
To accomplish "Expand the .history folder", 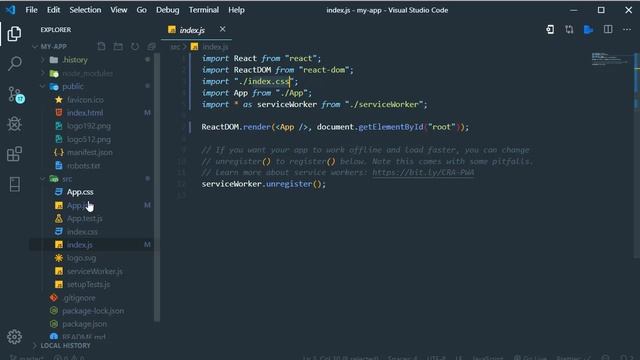I will (x=43, y=60).
